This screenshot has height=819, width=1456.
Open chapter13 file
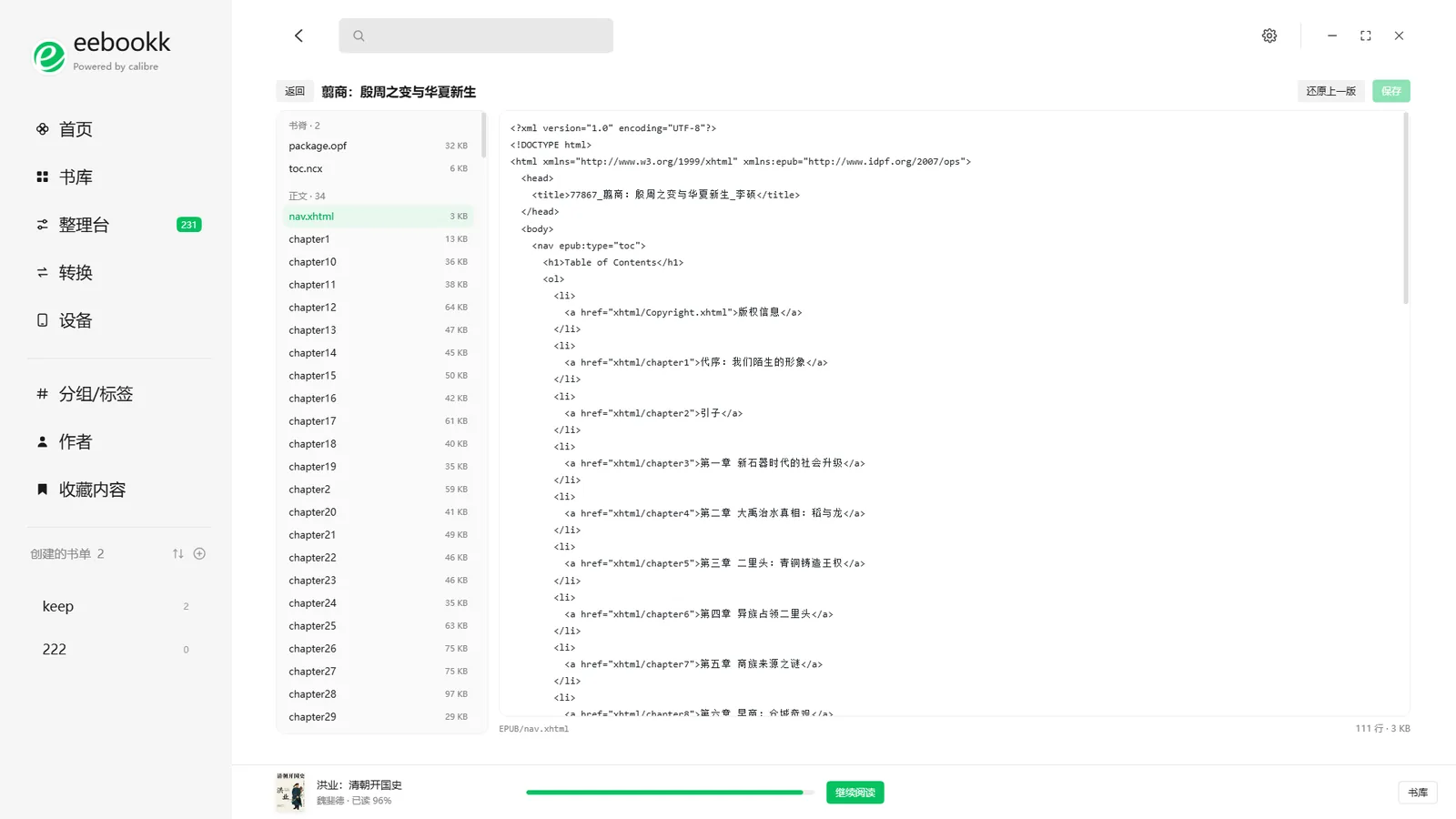(x=379, y=330)
